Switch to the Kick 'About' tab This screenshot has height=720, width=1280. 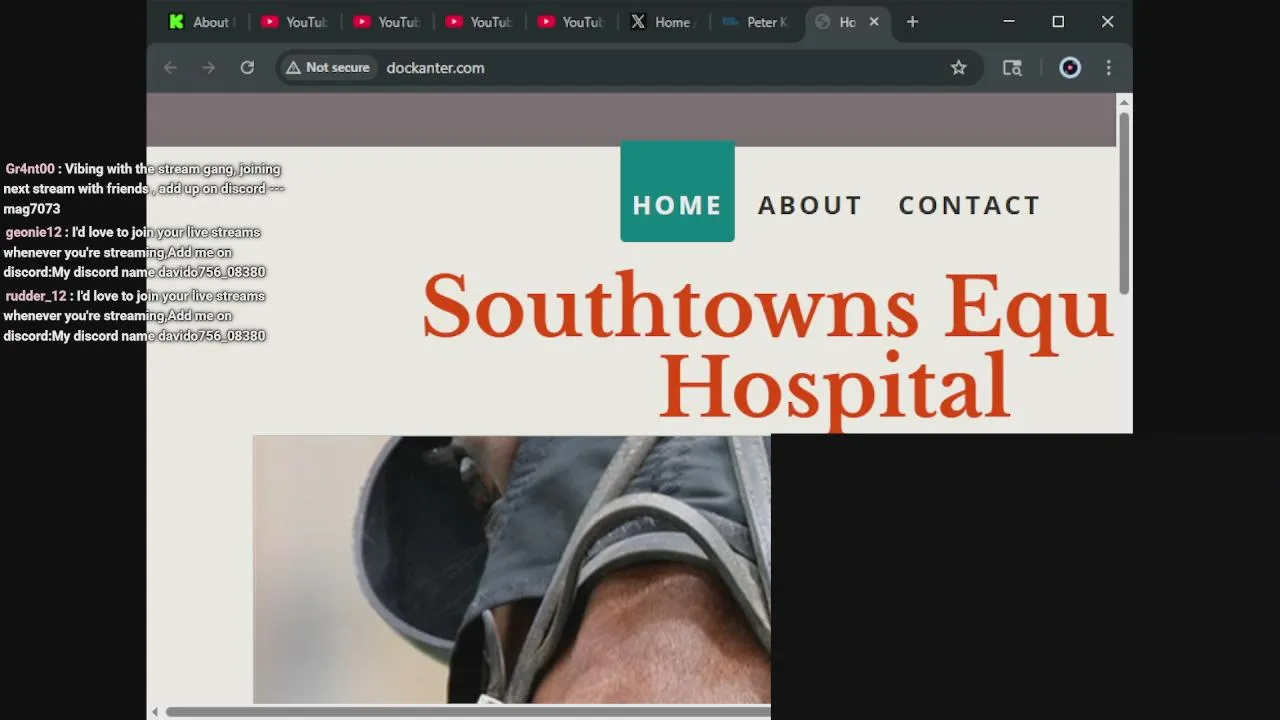pos(200,22)
